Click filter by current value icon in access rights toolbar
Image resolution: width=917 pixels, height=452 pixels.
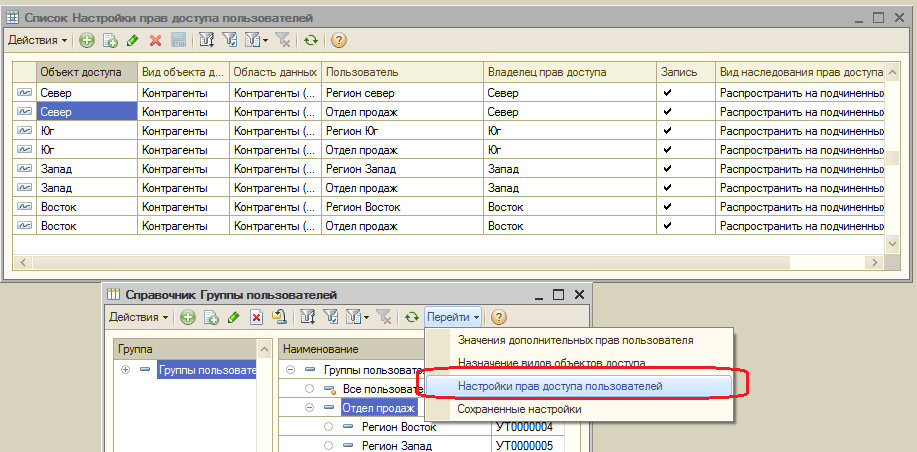coord(230,40)
